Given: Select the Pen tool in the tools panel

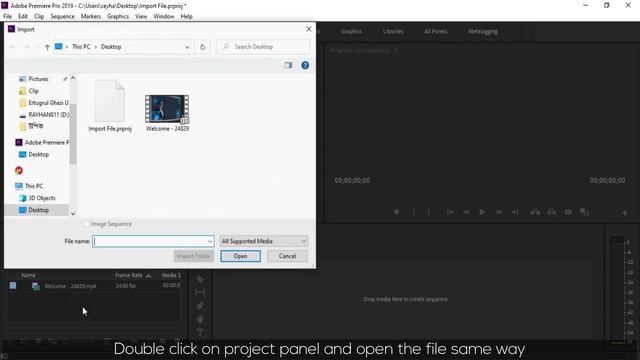Looking at the screenshot, I should pyautogui.click(x=200, y=306).
